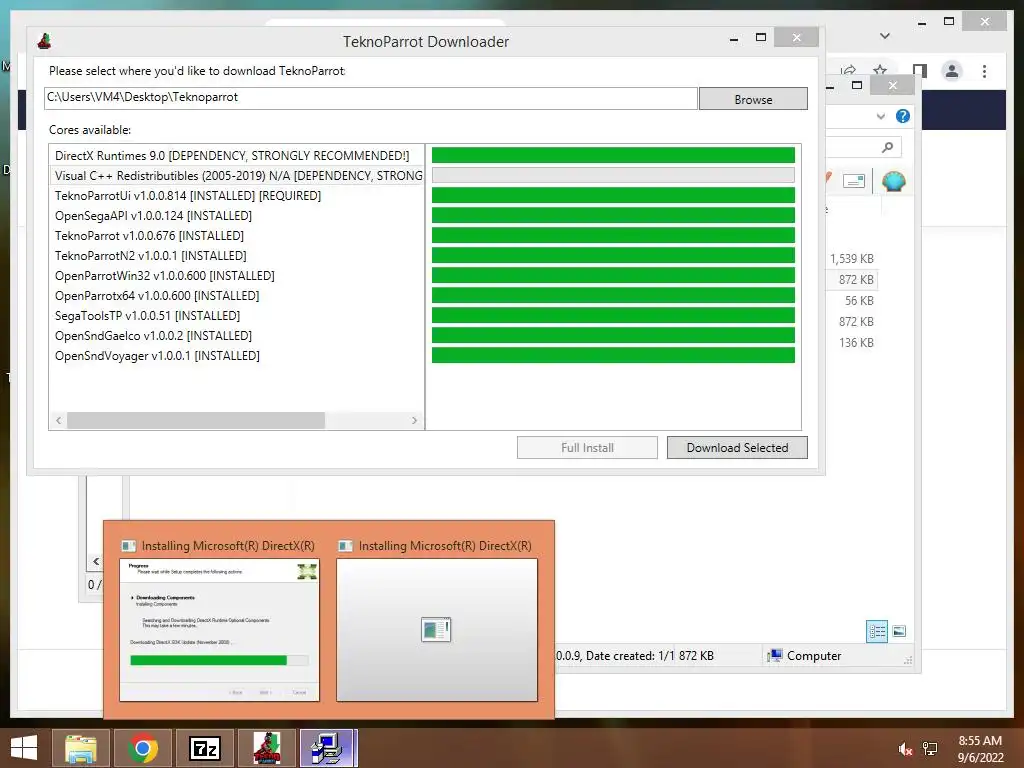This screenshot has height=768, width=1024.
Task: Click icon of first DirectX installer preview
Action: point(129,546)
